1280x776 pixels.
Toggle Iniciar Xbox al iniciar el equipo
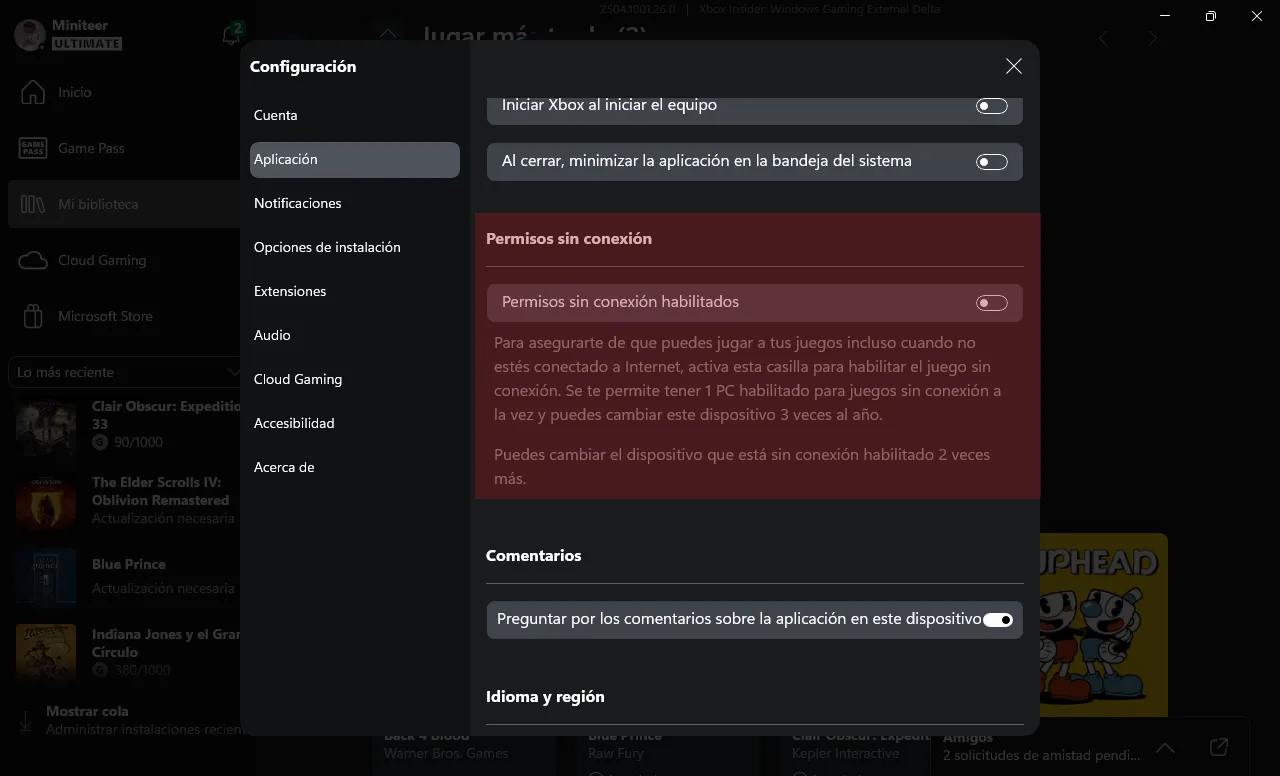pos(992,105)
